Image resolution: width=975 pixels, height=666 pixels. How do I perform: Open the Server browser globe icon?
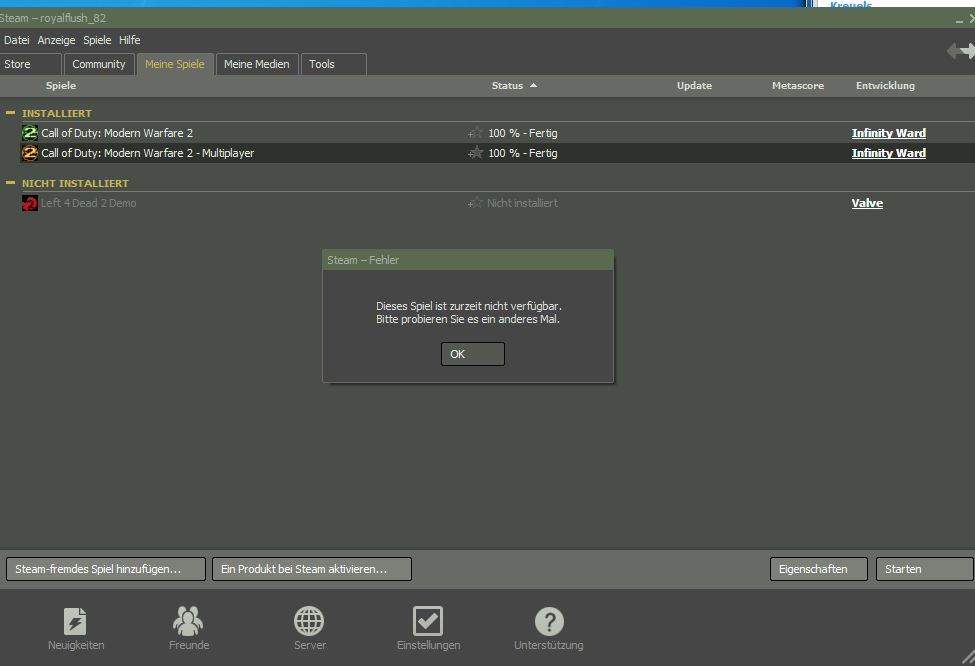[x=309, y=621]
